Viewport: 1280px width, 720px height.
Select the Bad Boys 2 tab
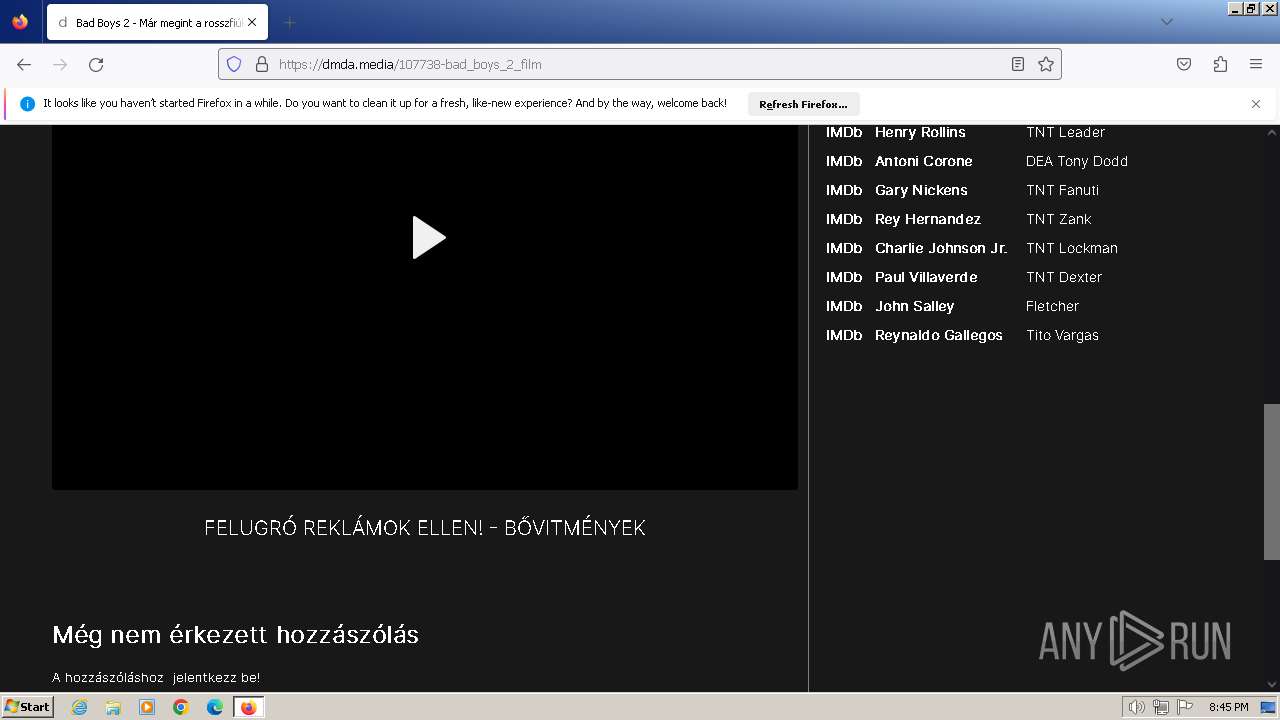pyautogui.click(x=157, y=22)
